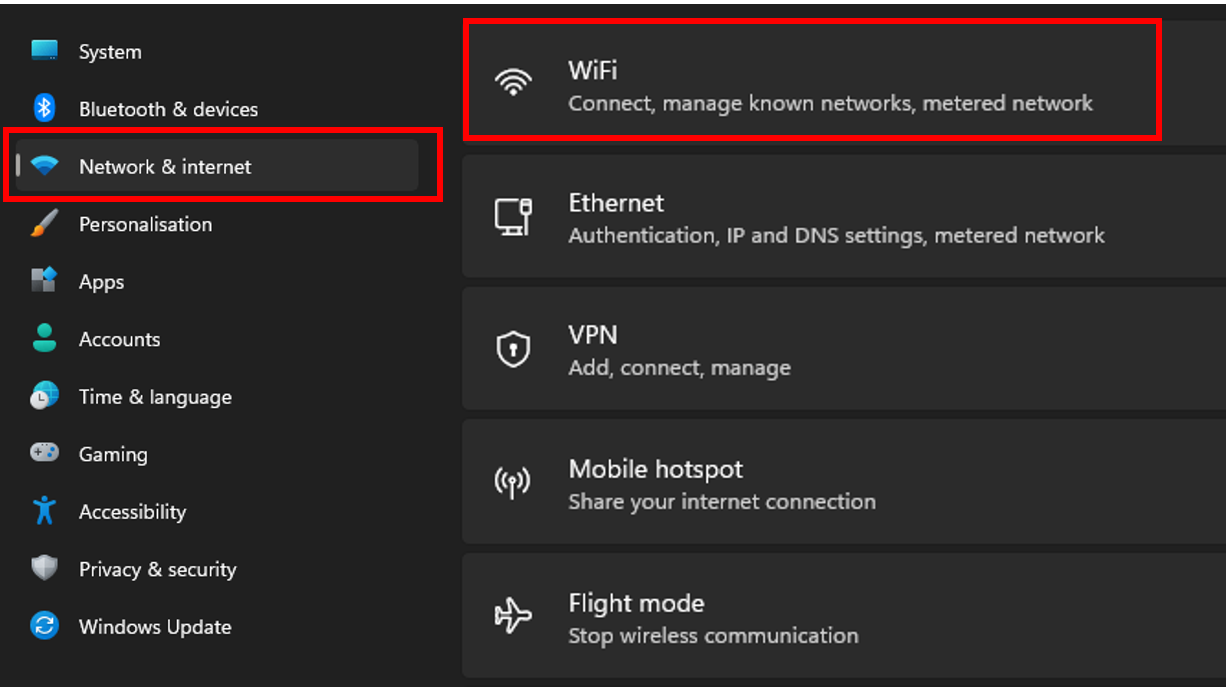
Task: Select Network & internet in sidebar
Action: tap(165, 167)
